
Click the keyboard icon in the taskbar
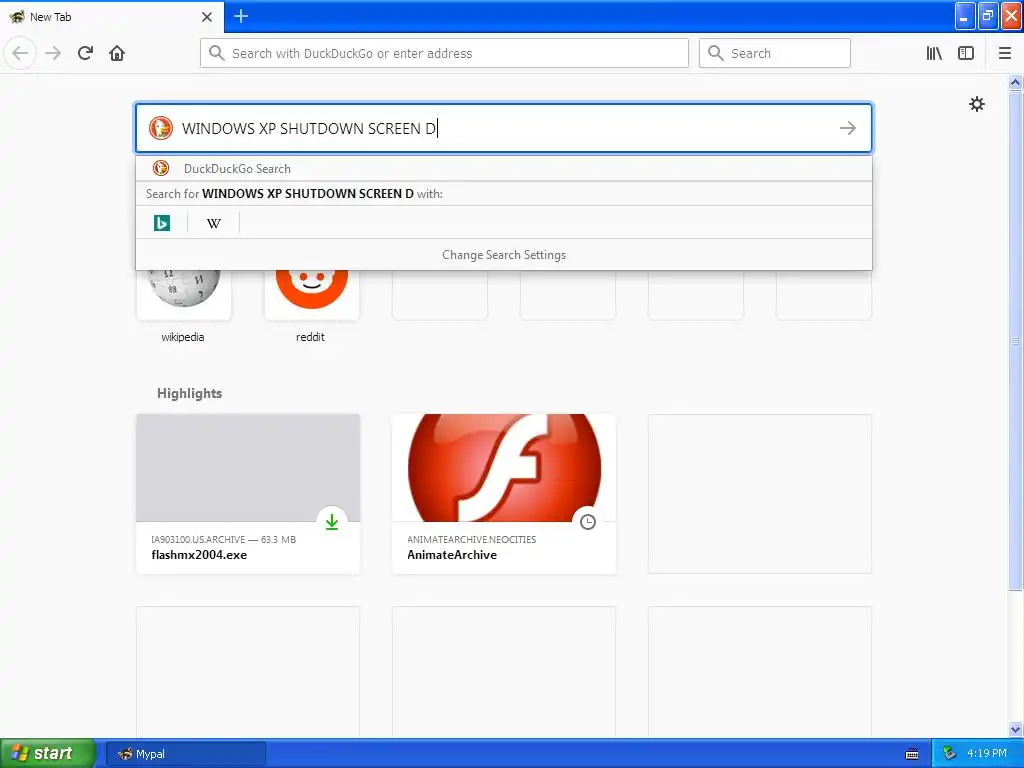click(x=912, y=754)
